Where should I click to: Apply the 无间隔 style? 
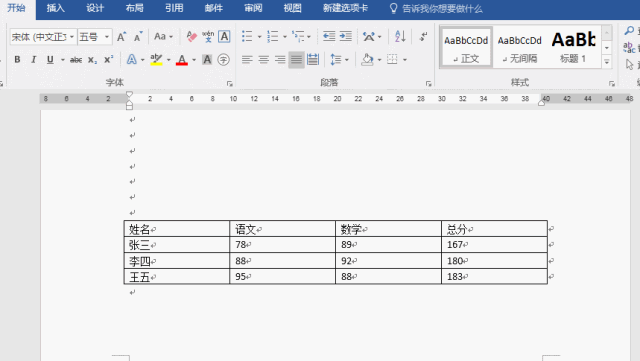click(x=520, y=47)
